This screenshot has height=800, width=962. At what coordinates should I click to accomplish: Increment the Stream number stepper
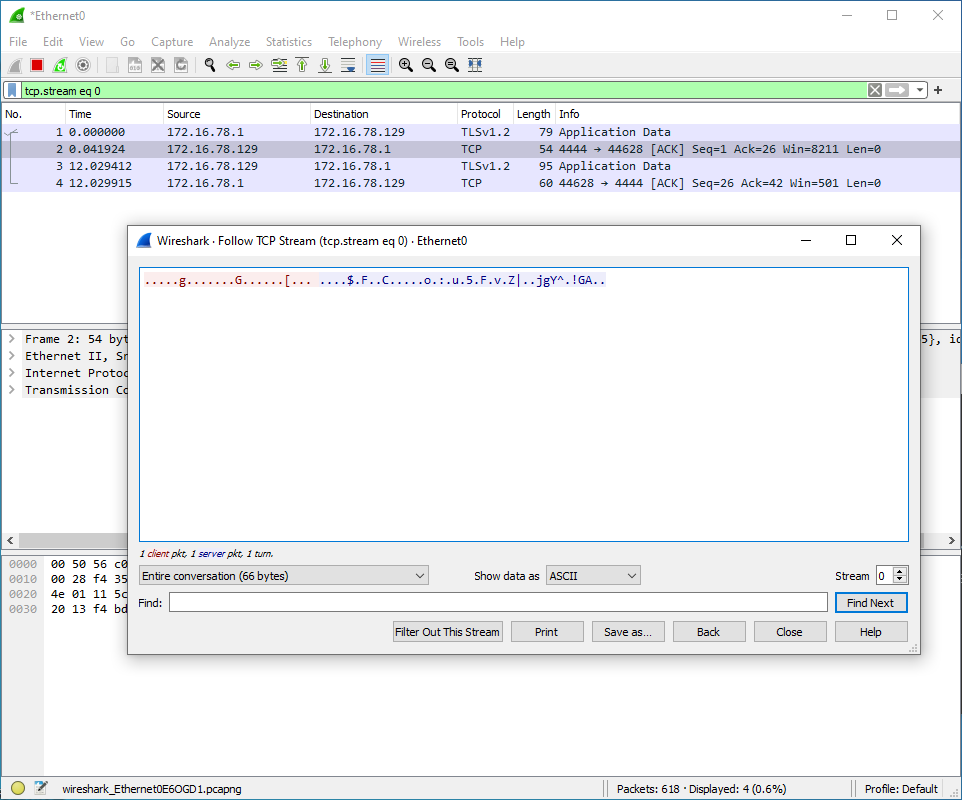pyautogui.click(x=900, y=572)
